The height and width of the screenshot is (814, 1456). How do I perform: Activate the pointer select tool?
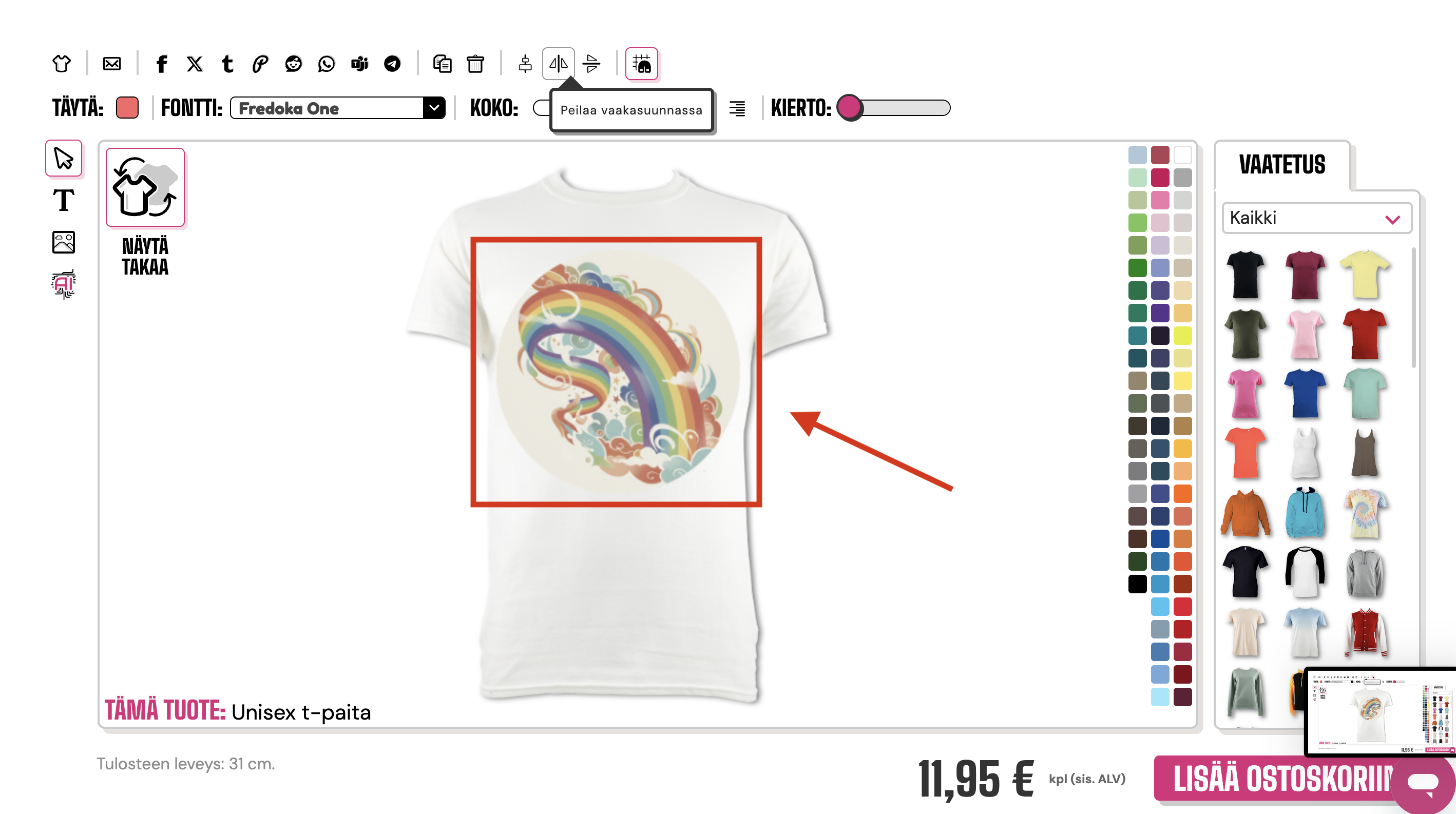63,158
